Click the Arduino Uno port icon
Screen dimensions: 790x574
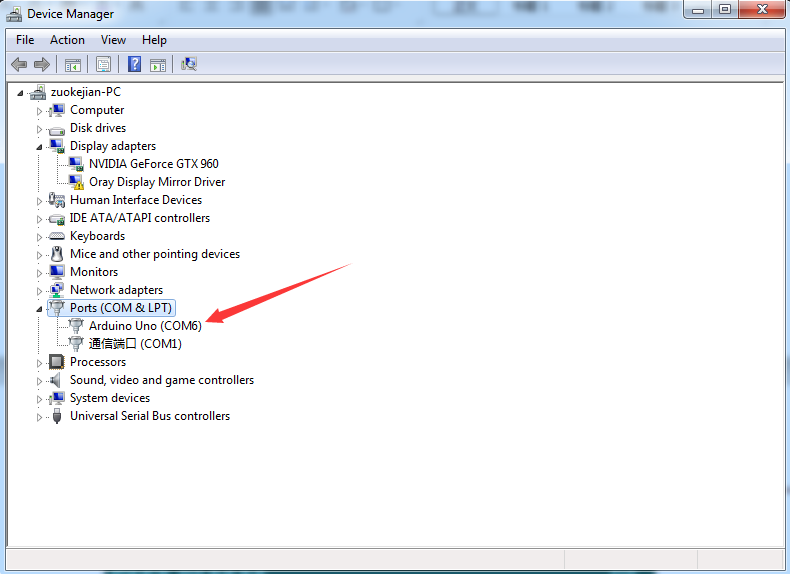[76, 326]
